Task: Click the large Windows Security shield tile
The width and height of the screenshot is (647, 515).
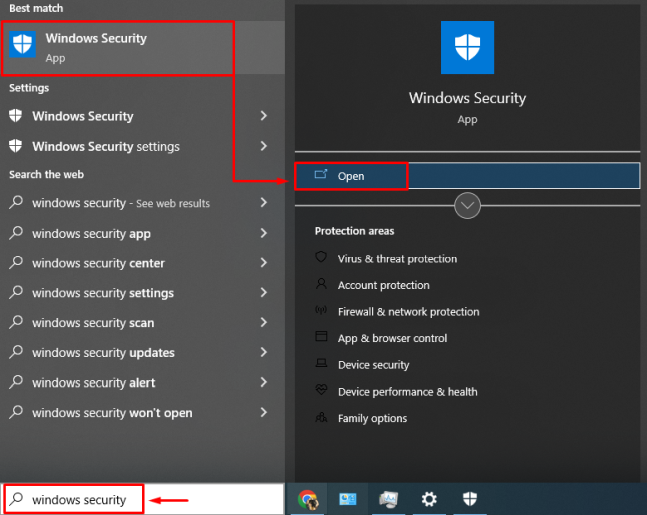Action: click(x=467, y=47)
